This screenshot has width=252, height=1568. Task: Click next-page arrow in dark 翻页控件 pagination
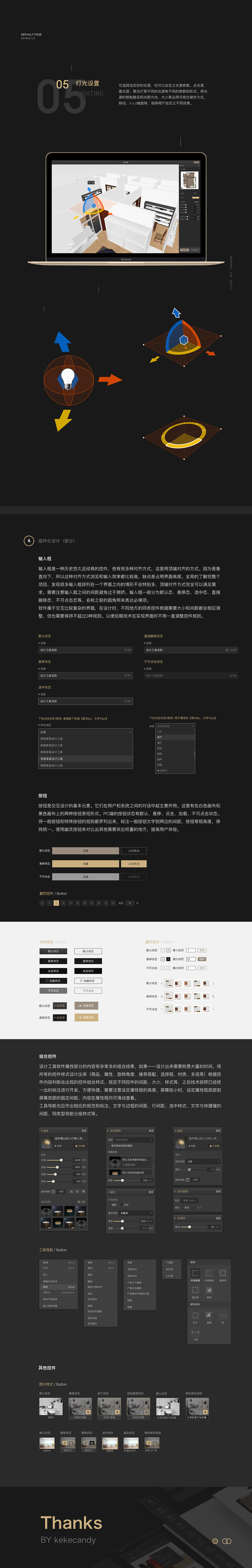pos(113,903)
